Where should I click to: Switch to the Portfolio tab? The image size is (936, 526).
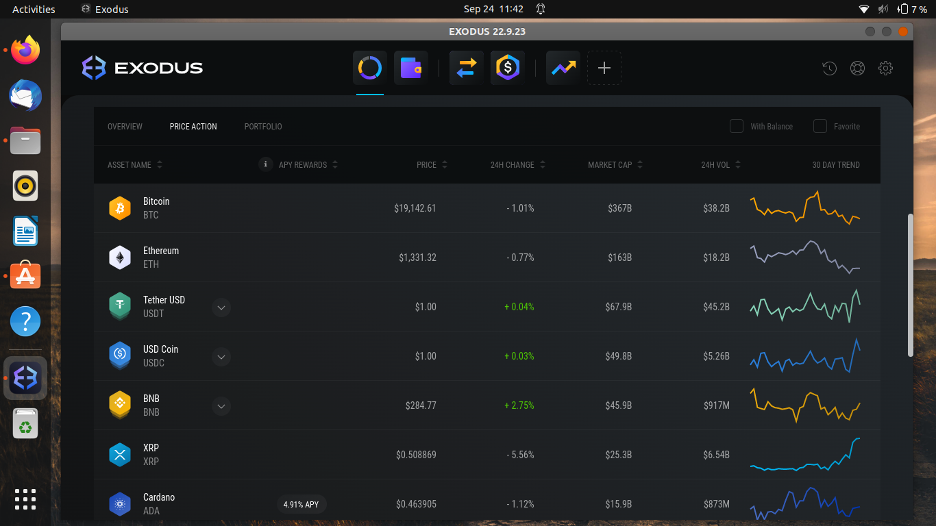263,127
